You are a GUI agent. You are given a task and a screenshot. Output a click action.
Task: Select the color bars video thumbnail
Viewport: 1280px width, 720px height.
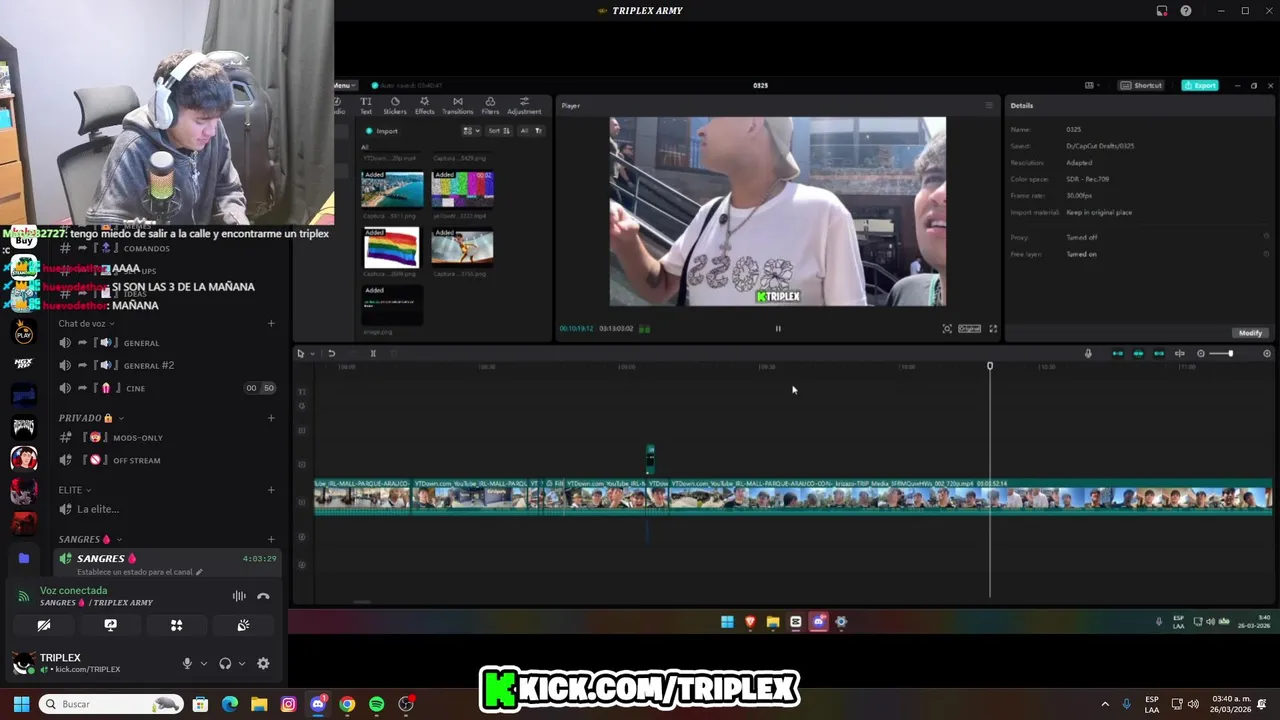(462, 189)
